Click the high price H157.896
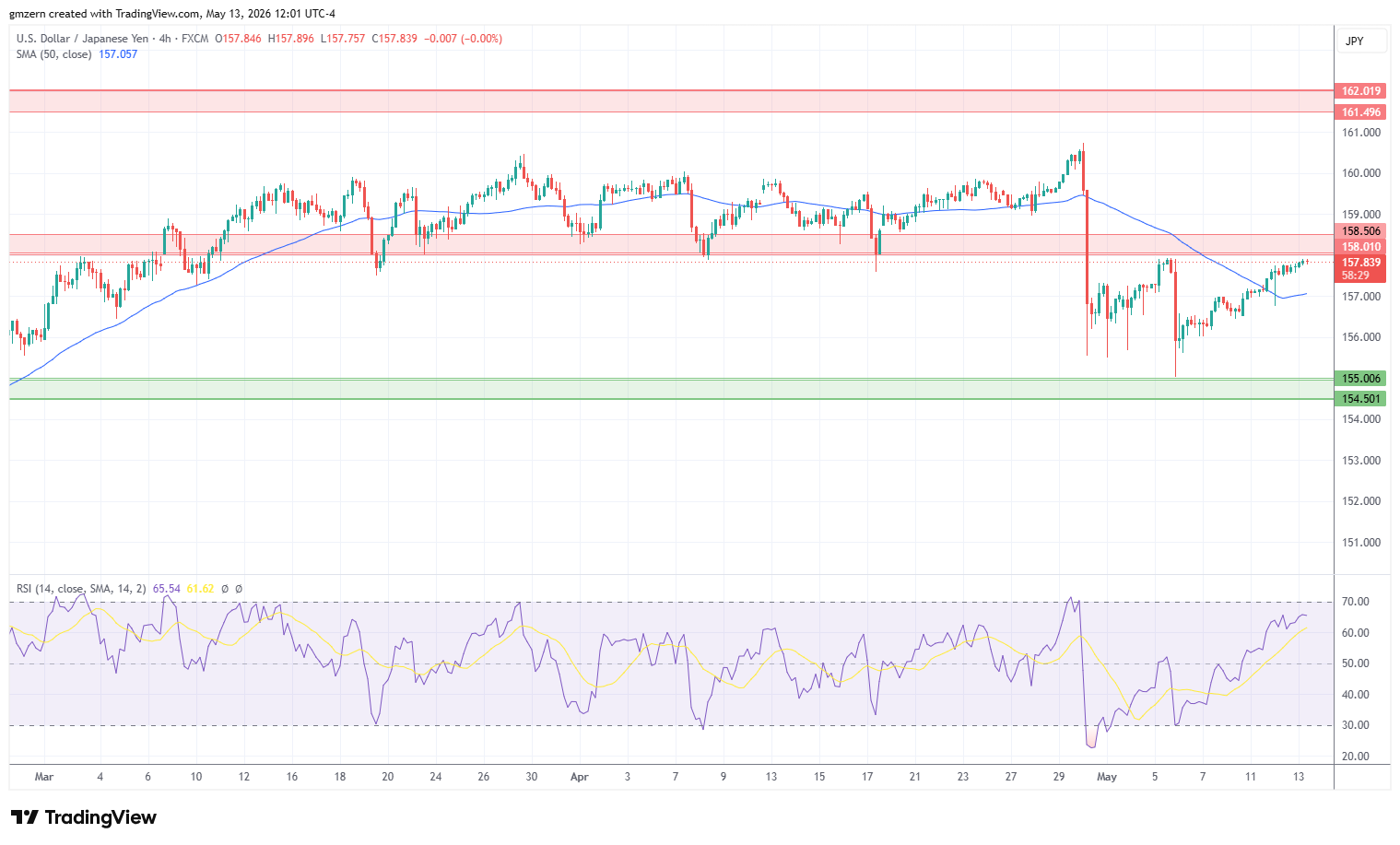This screenshot has width=1400, height=845. pos(290,39)
